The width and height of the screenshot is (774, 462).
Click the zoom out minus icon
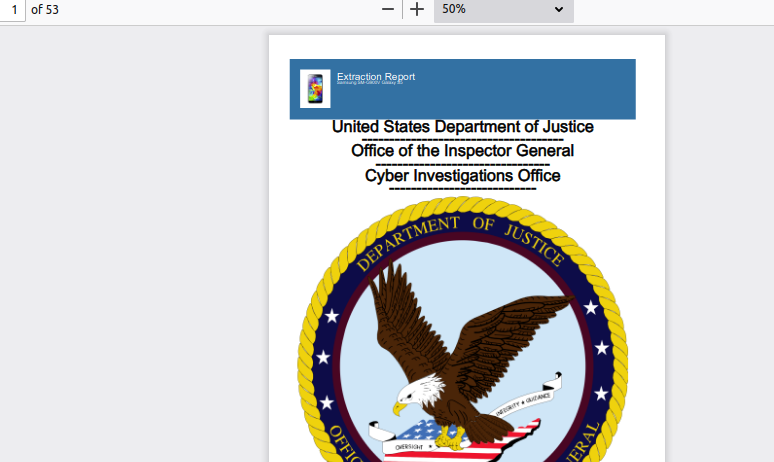388,9
